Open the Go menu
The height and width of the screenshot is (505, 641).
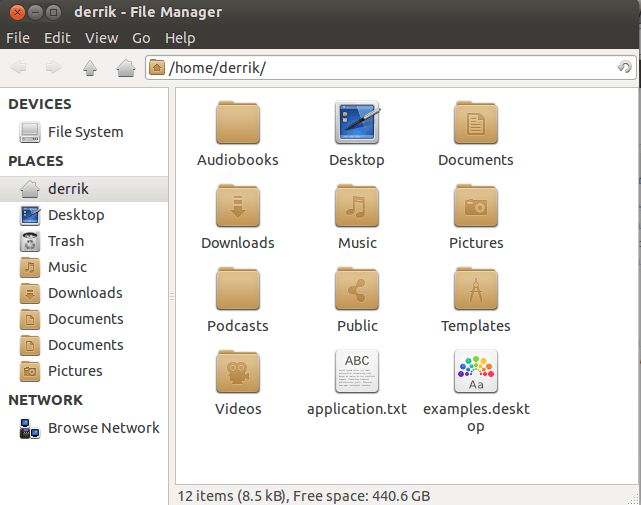click(x=141, y=38)
